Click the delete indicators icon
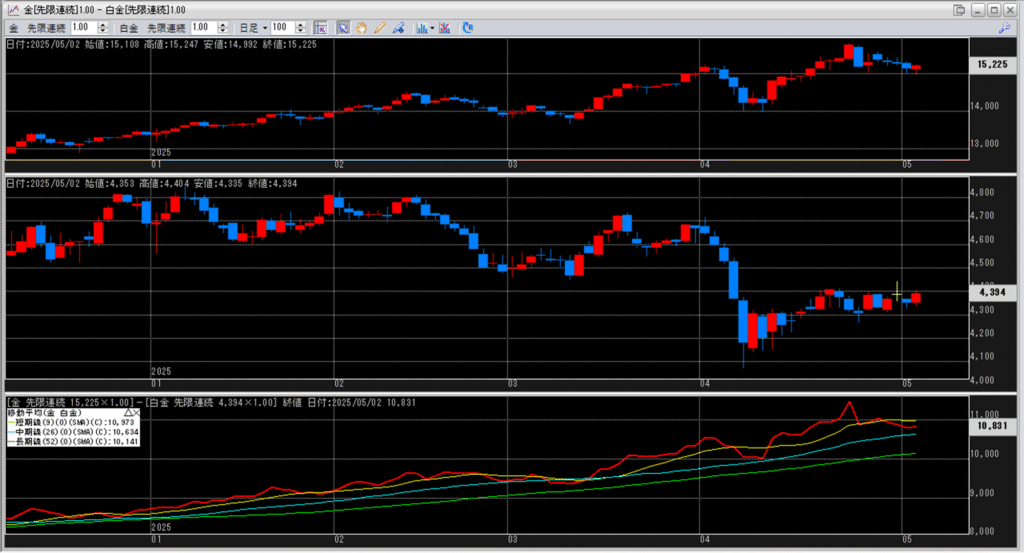The height and width of the screenshot is (553, 1024). pyautogui.click(x=444, y=27)
